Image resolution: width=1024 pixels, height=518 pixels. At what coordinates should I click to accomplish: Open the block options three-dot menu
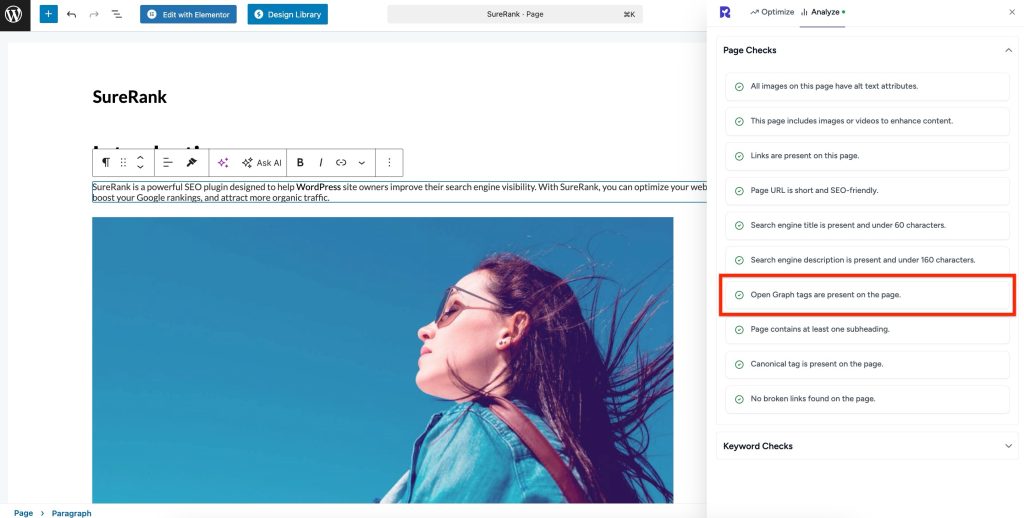click(x=389, y=162)
